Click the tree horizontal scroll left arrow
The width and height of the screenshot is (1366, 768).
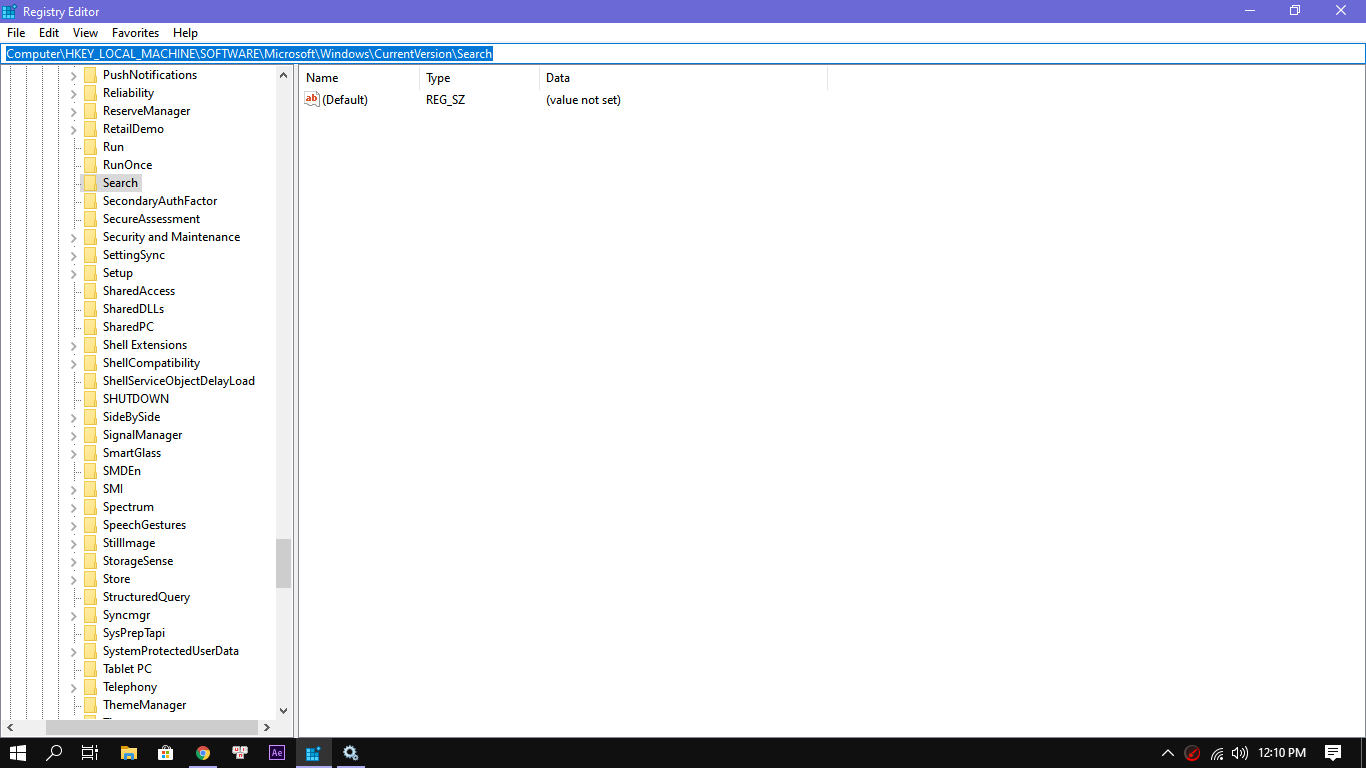[11, 727]
